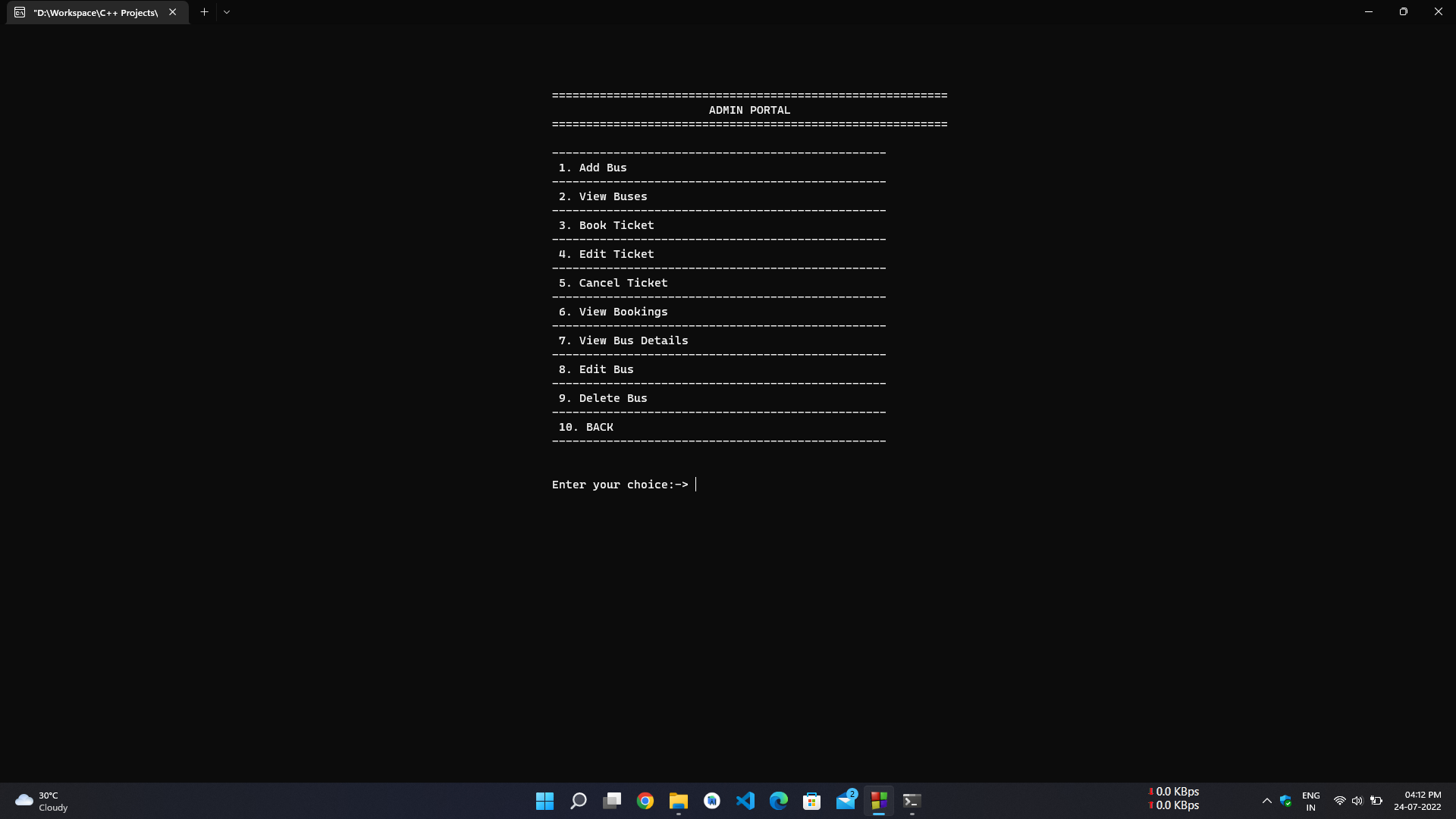Viewport: 1456px width, 819px height.
Task: Open Microsoft Store from taskbar
Action: pos(812,801)
